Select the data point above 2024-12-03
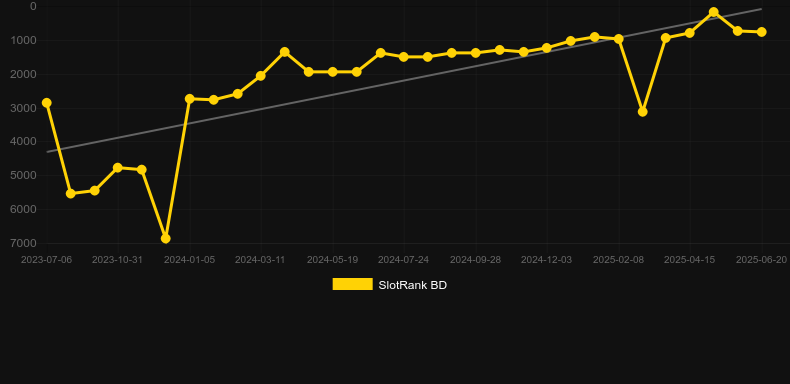The image size is (790, 384). 547,48
